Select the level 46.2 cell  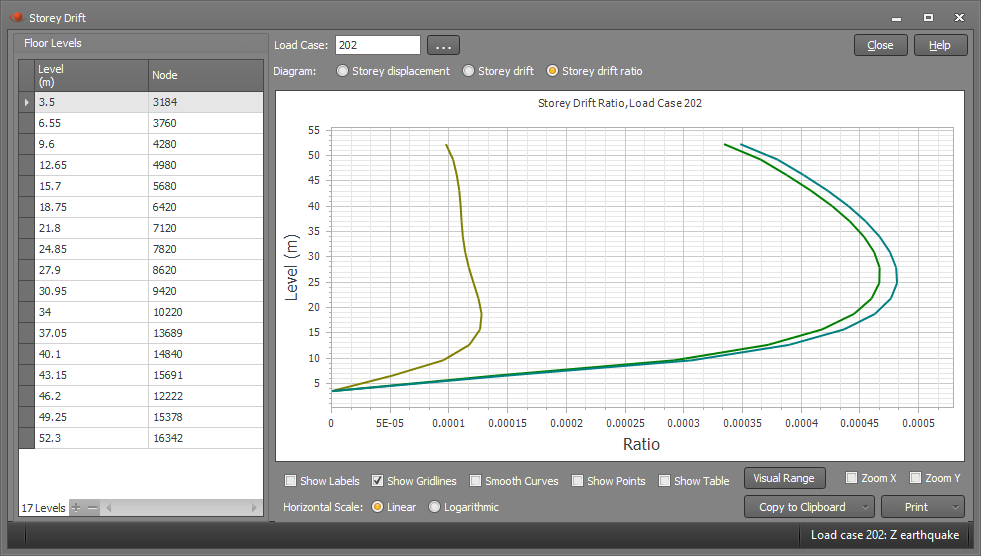[91, 396]
